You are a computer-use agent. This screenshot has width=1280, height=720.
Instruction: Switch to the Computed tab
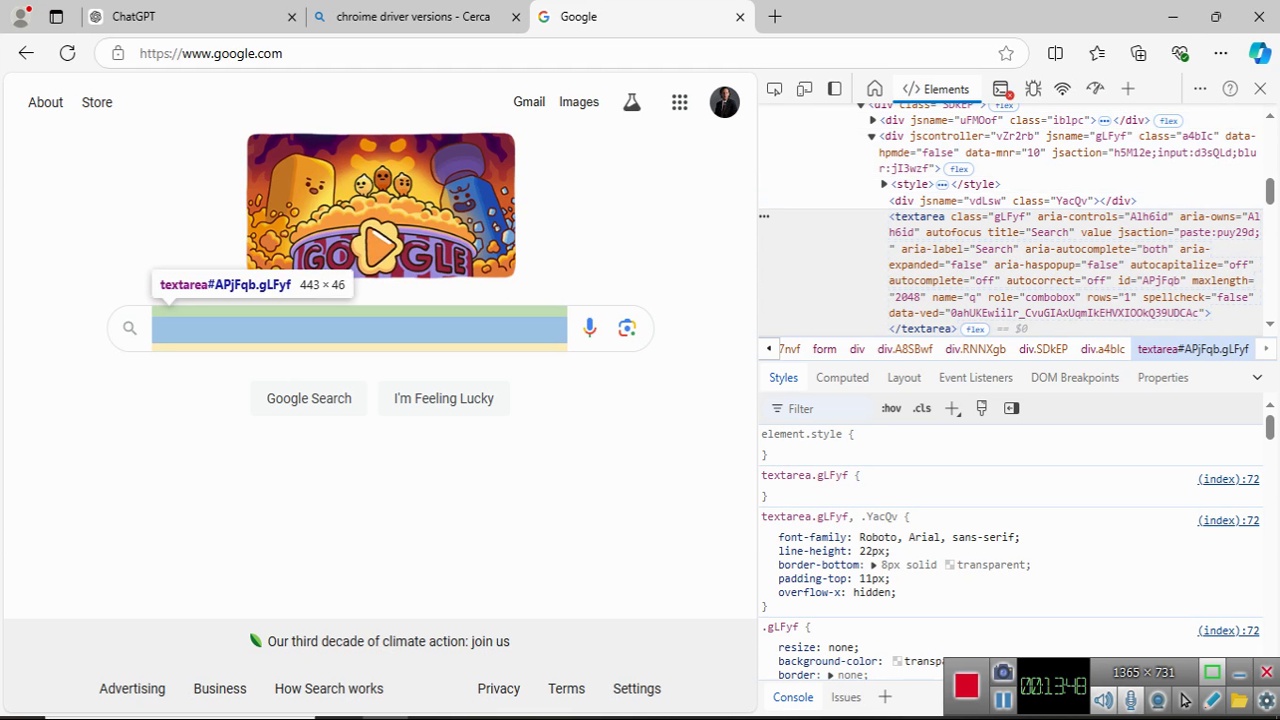pyautogui.click(x=842, y=378)
